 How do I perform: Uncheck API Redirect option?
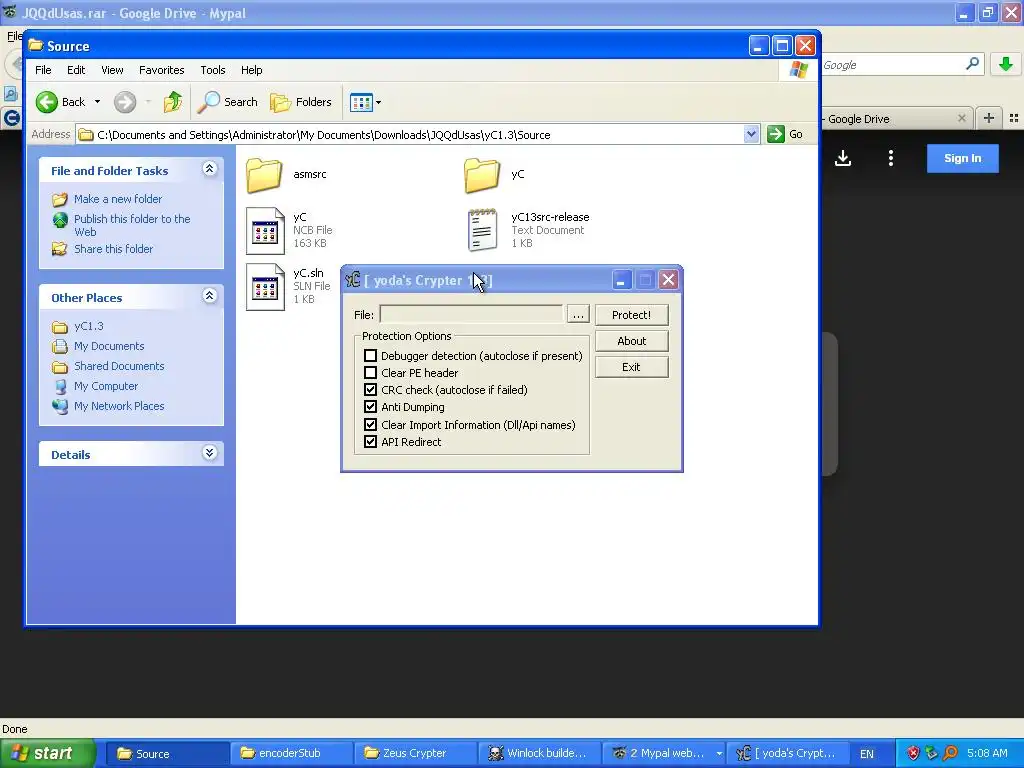370,441
